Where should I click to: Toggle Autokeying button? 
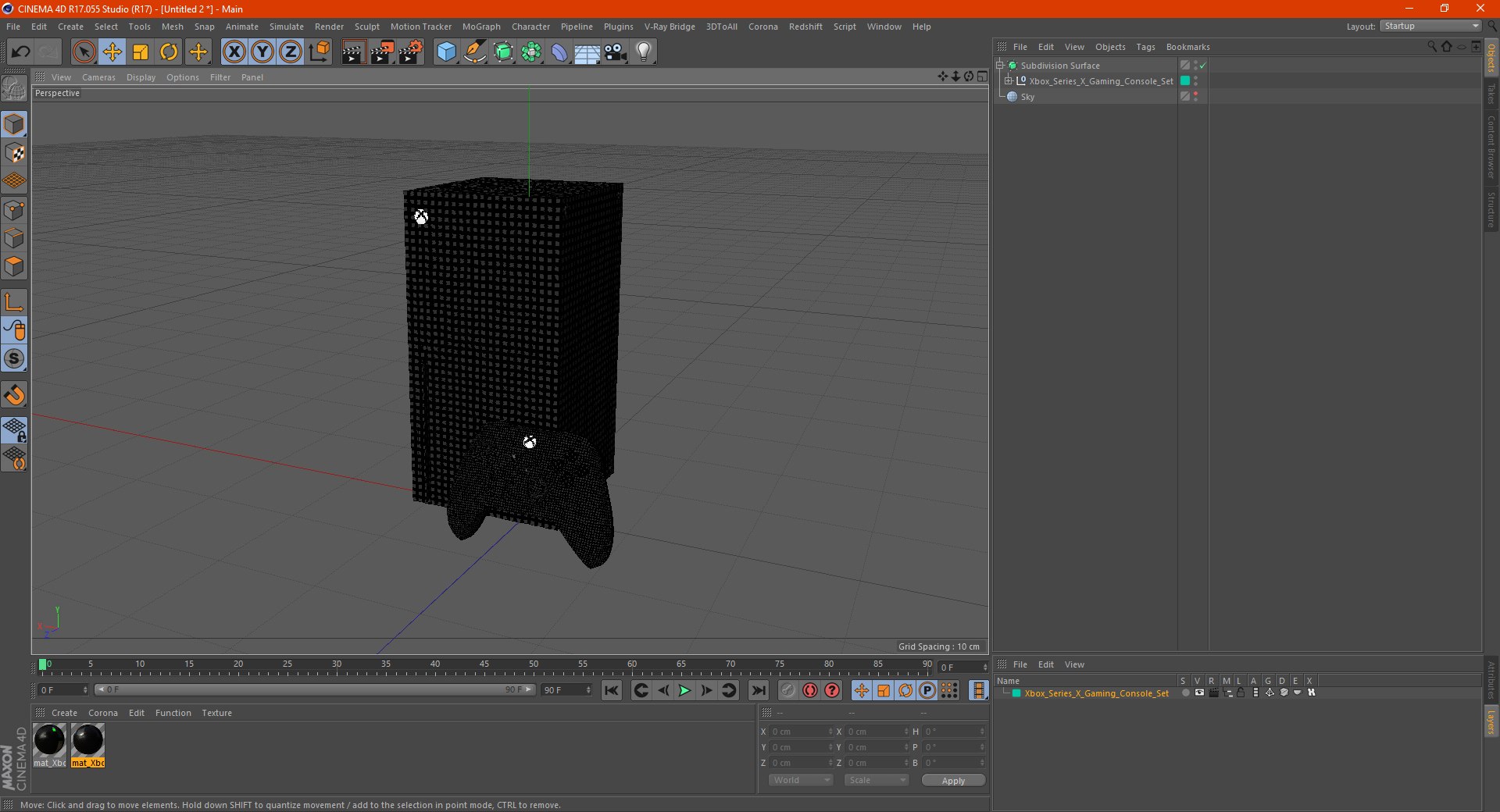pos(809,690)
